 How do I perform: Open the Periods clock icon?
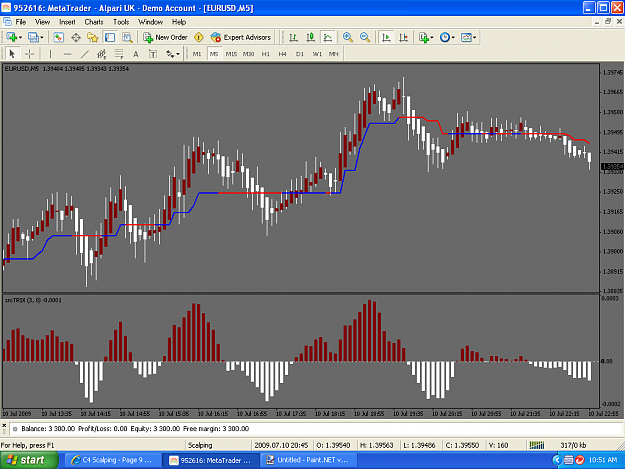click(444, 37)
